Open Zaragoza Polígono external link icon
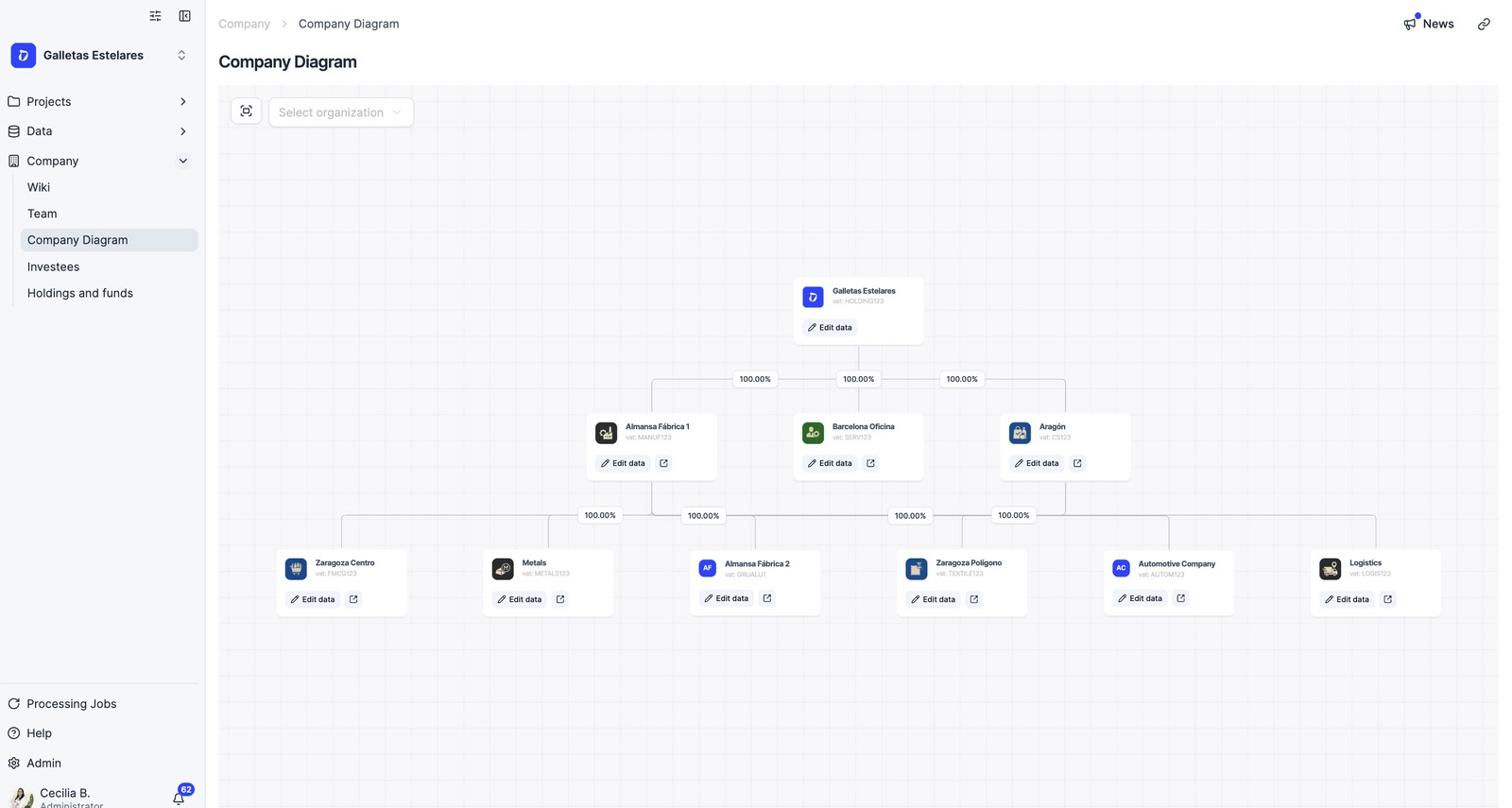Image resolution: width=1512 pixels, height=808 pixels. coord(974,599)
